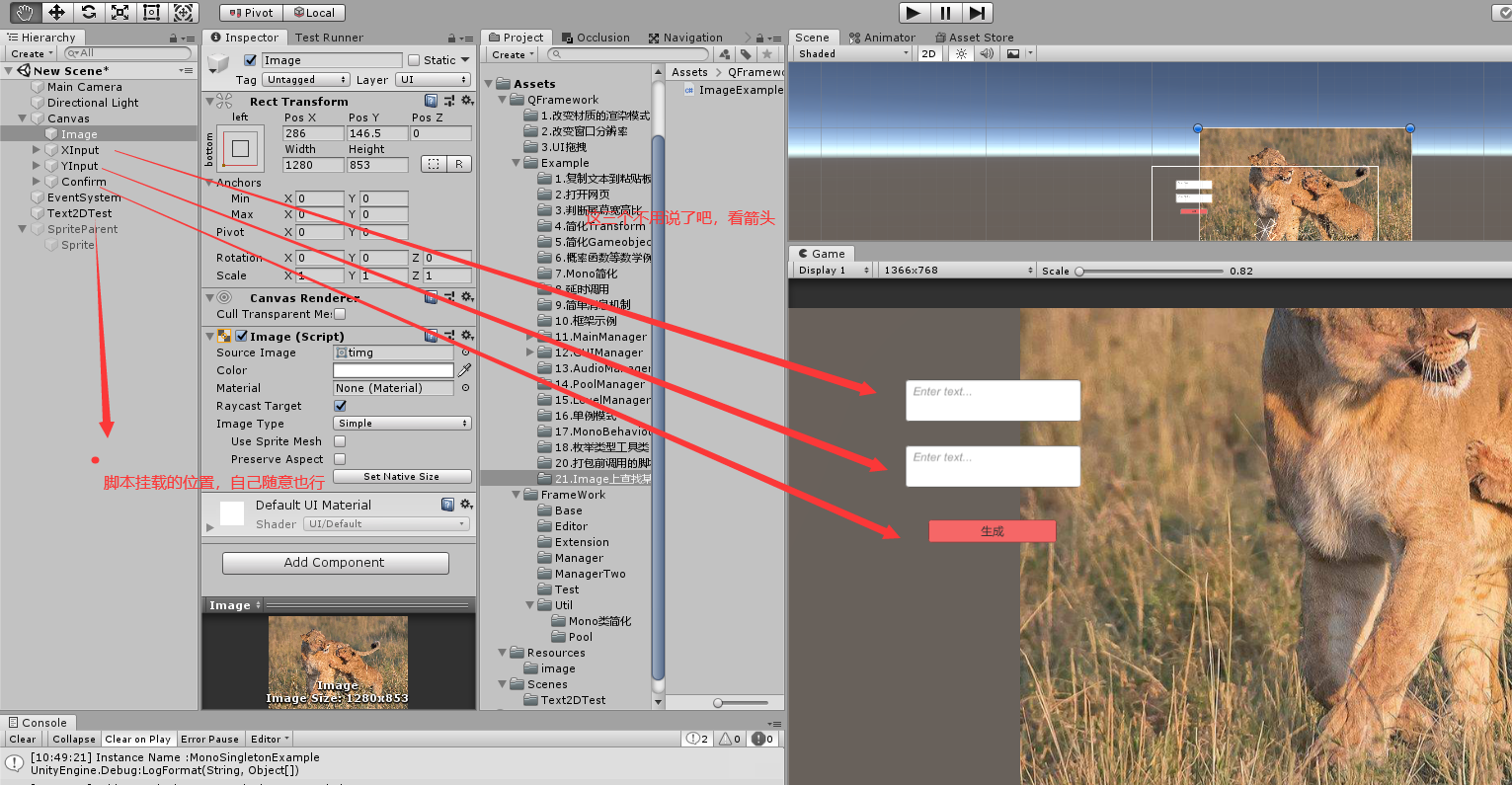This screenshot has height=785, width=1512.
Task: Uncheck Raycast Target
Action: click(x=340, y=406)
